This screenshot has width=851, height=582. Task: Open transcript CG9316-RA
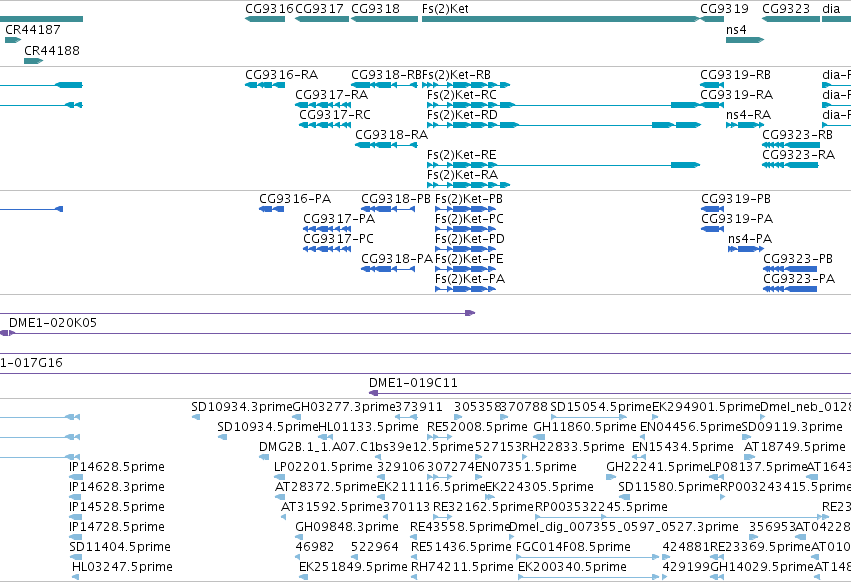[x=282, y=75]
